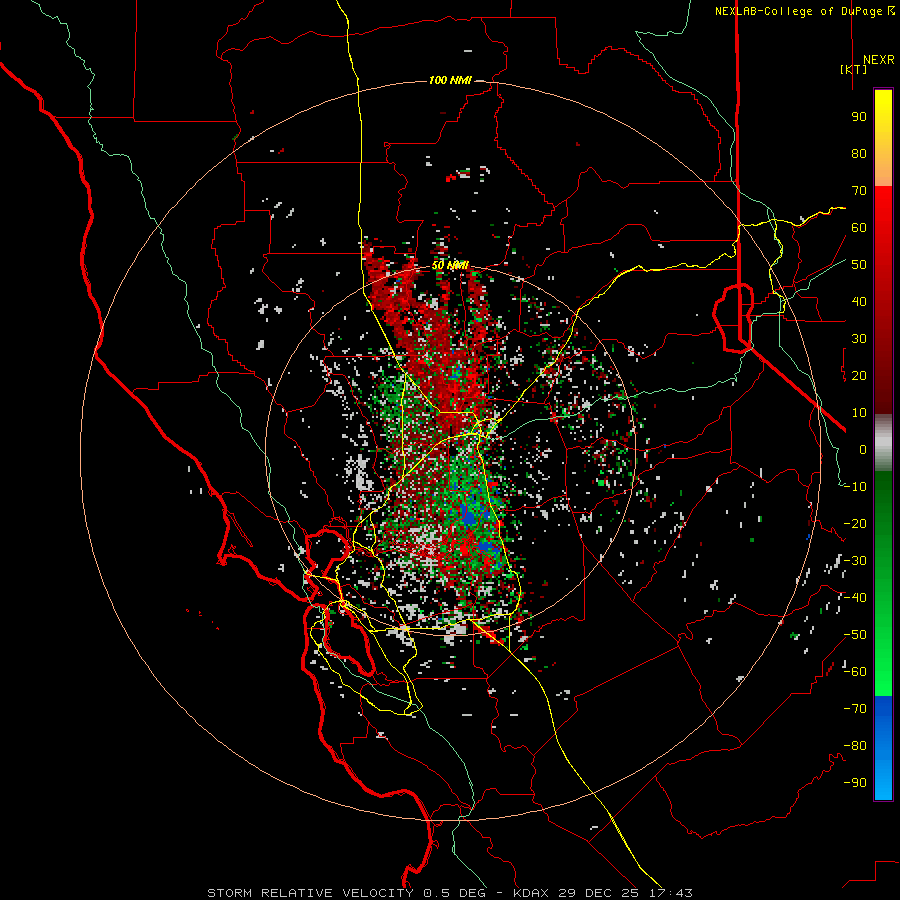Click the NEXLAB-College of DuPage credit text

tap(804, 11)
